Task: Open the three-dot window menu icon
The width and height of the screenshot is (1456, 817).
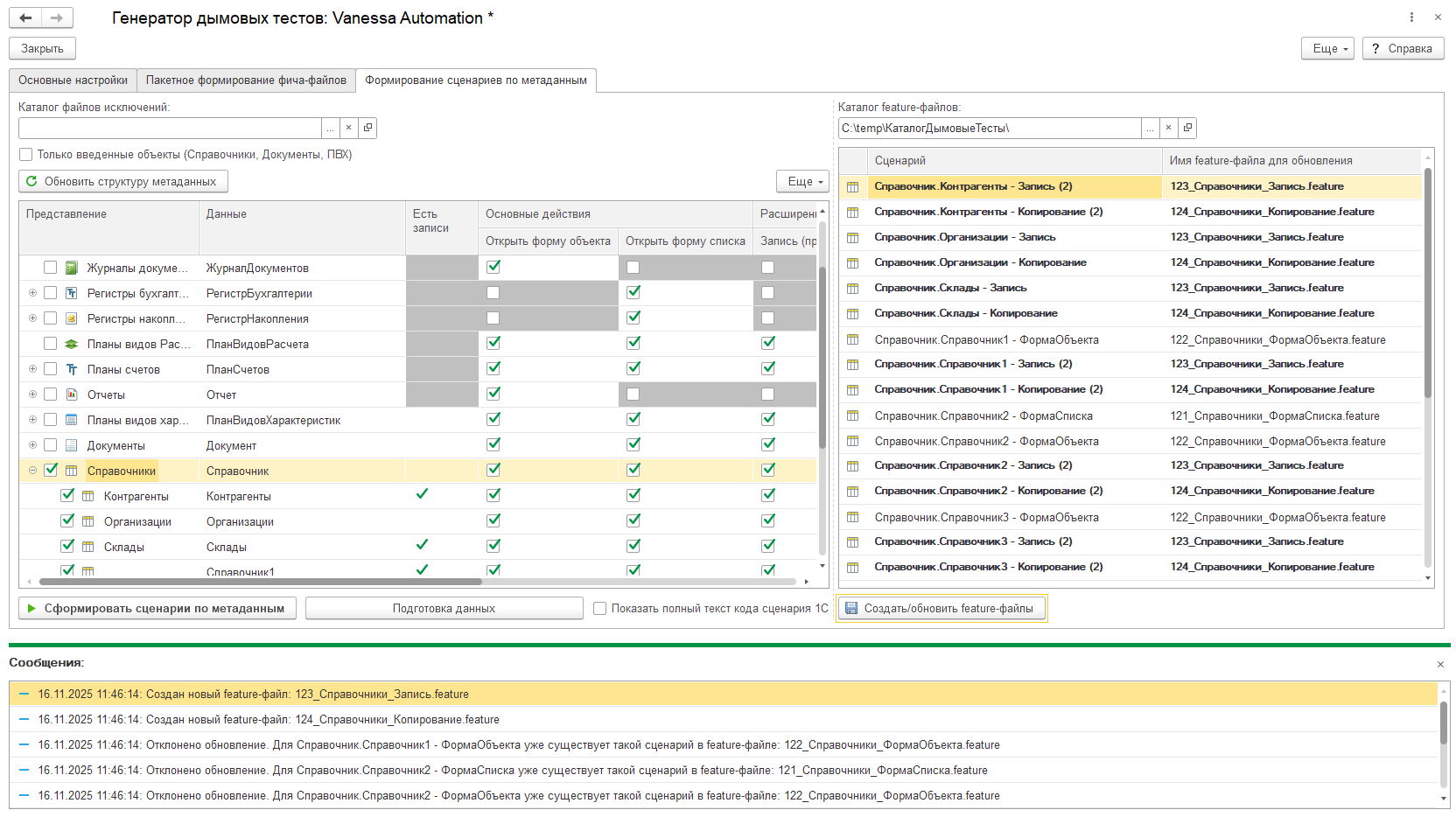Action: (1411, 17)
